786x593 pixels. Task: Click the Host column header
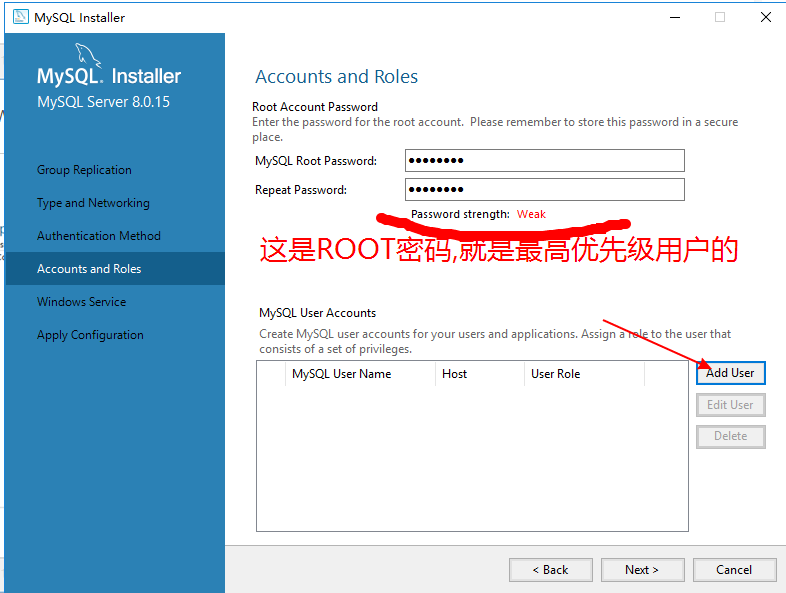click(480, 374)
